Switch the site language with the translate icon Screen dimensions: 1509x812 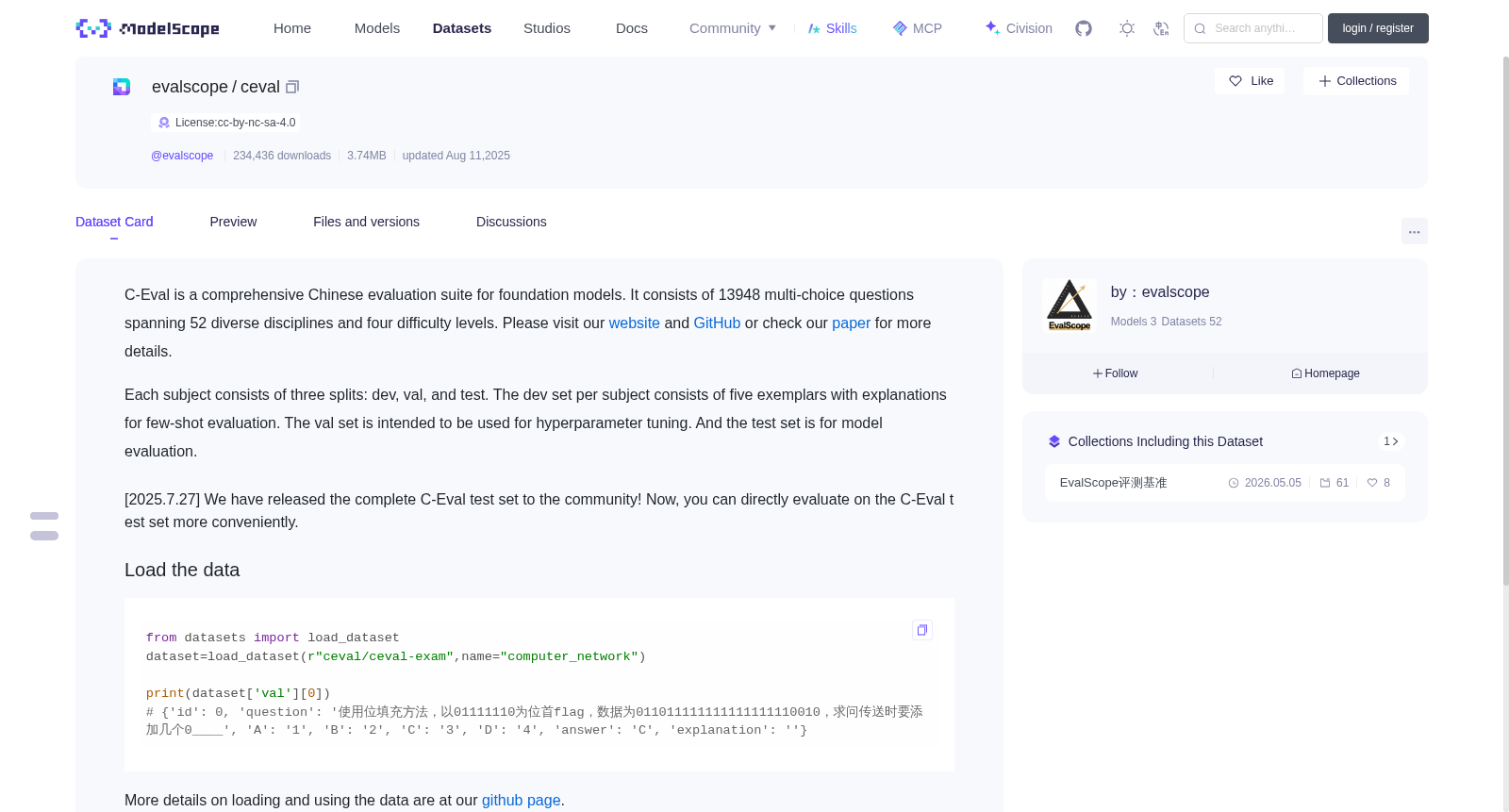click(x=1161, y=28)
